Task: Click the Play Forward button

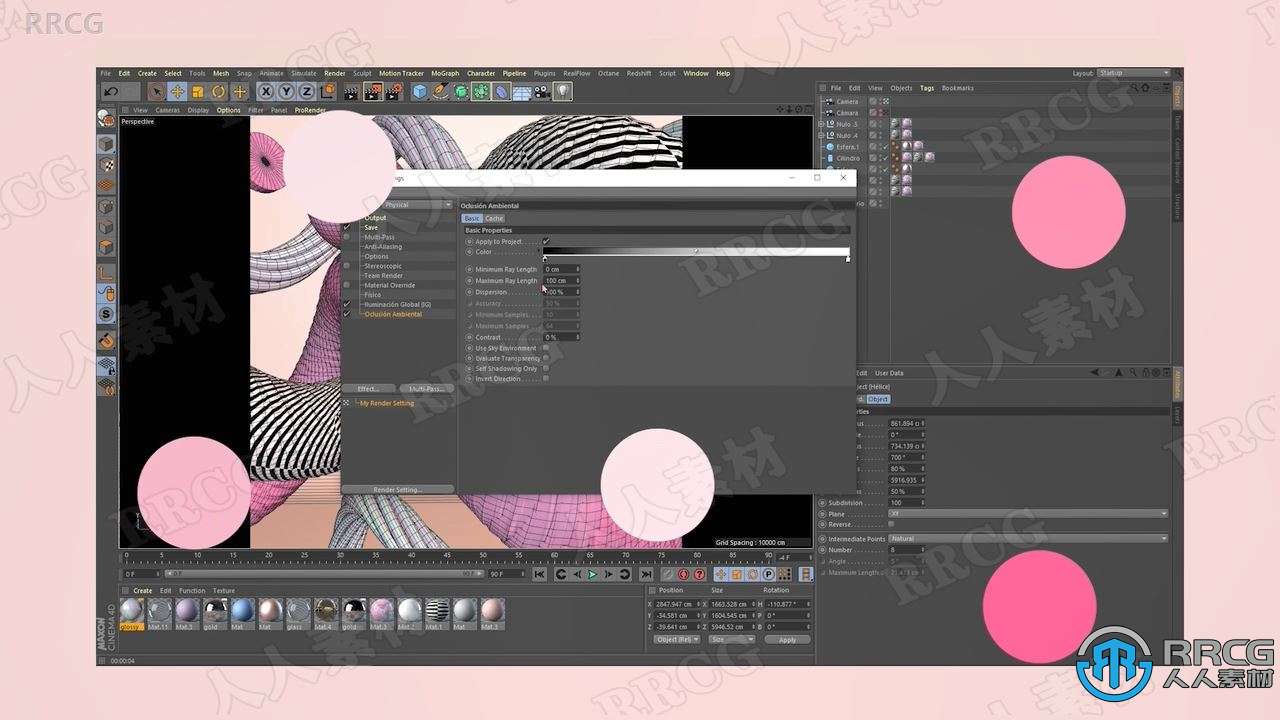Action: [592, 574]
